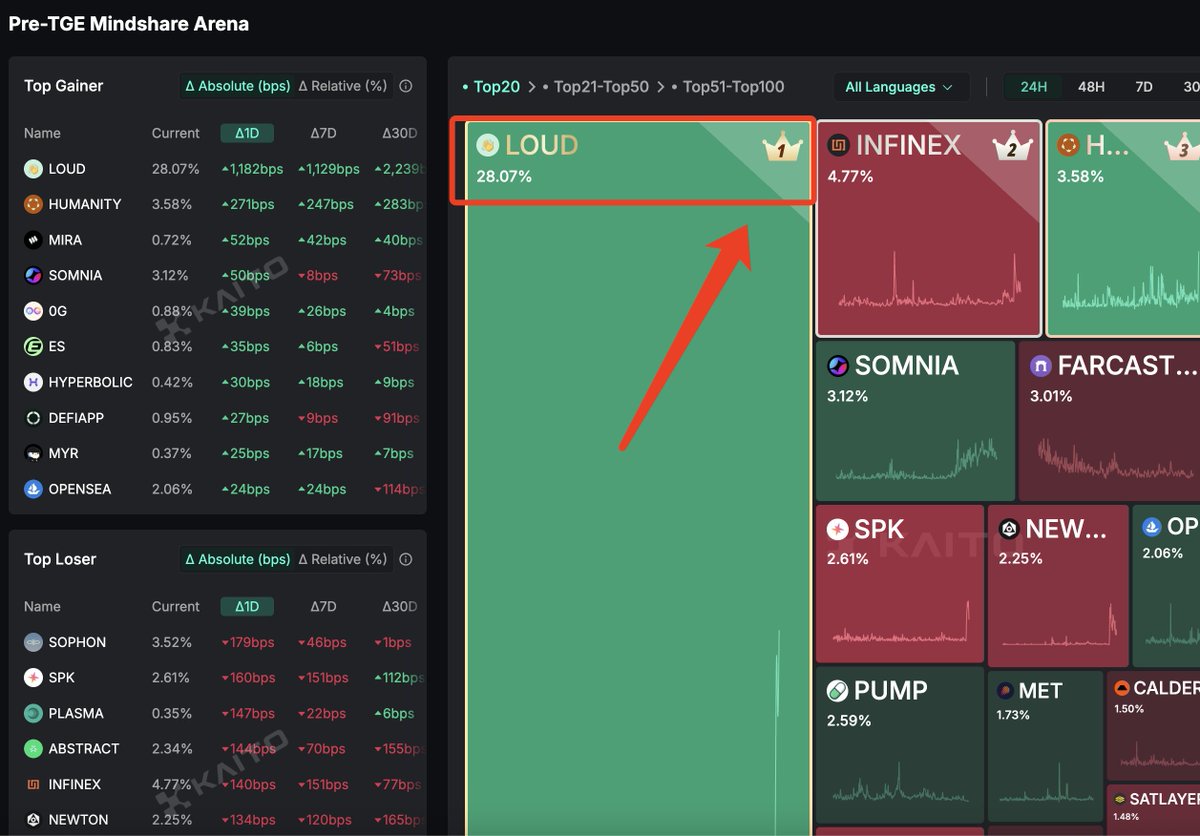This screenshot has height=836, width=1200.
Task: Click the PUMP pill logo on the treemap
Action: pos(837,691)
